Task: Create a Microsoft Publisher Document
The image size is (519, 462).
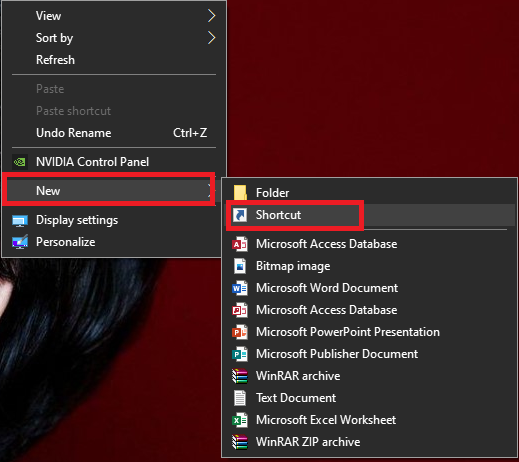Action: point(369,354)
